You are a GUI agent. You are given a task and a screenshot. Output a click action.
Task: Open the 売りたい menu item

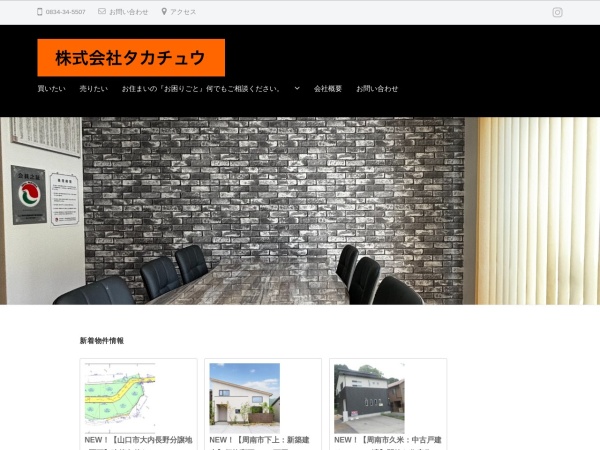[94, 89]
